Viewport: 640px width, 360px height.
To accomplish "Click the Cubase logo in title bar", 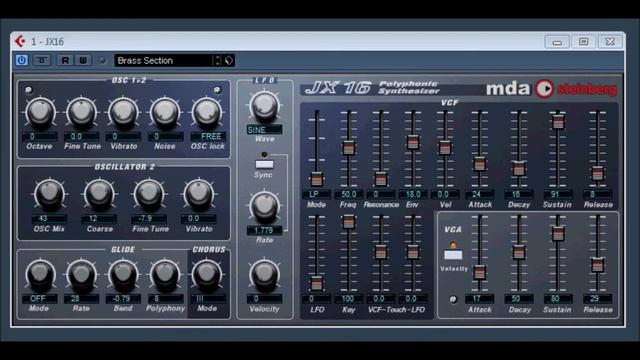I will coord(20,41).
